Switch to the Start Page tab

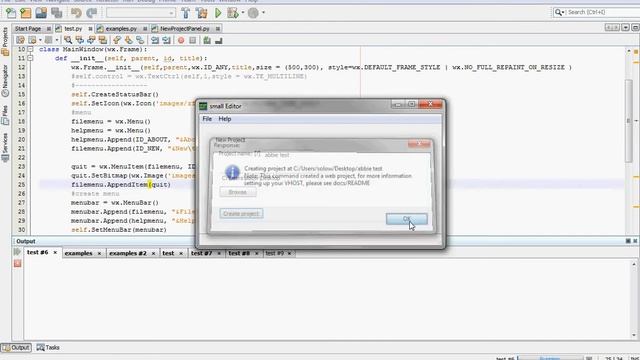point(28,29)
